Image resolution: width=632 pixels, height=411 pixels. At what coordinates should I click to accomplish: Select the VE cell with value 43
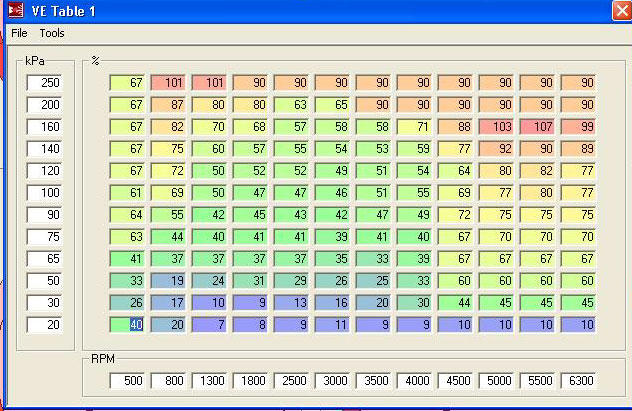291,215
